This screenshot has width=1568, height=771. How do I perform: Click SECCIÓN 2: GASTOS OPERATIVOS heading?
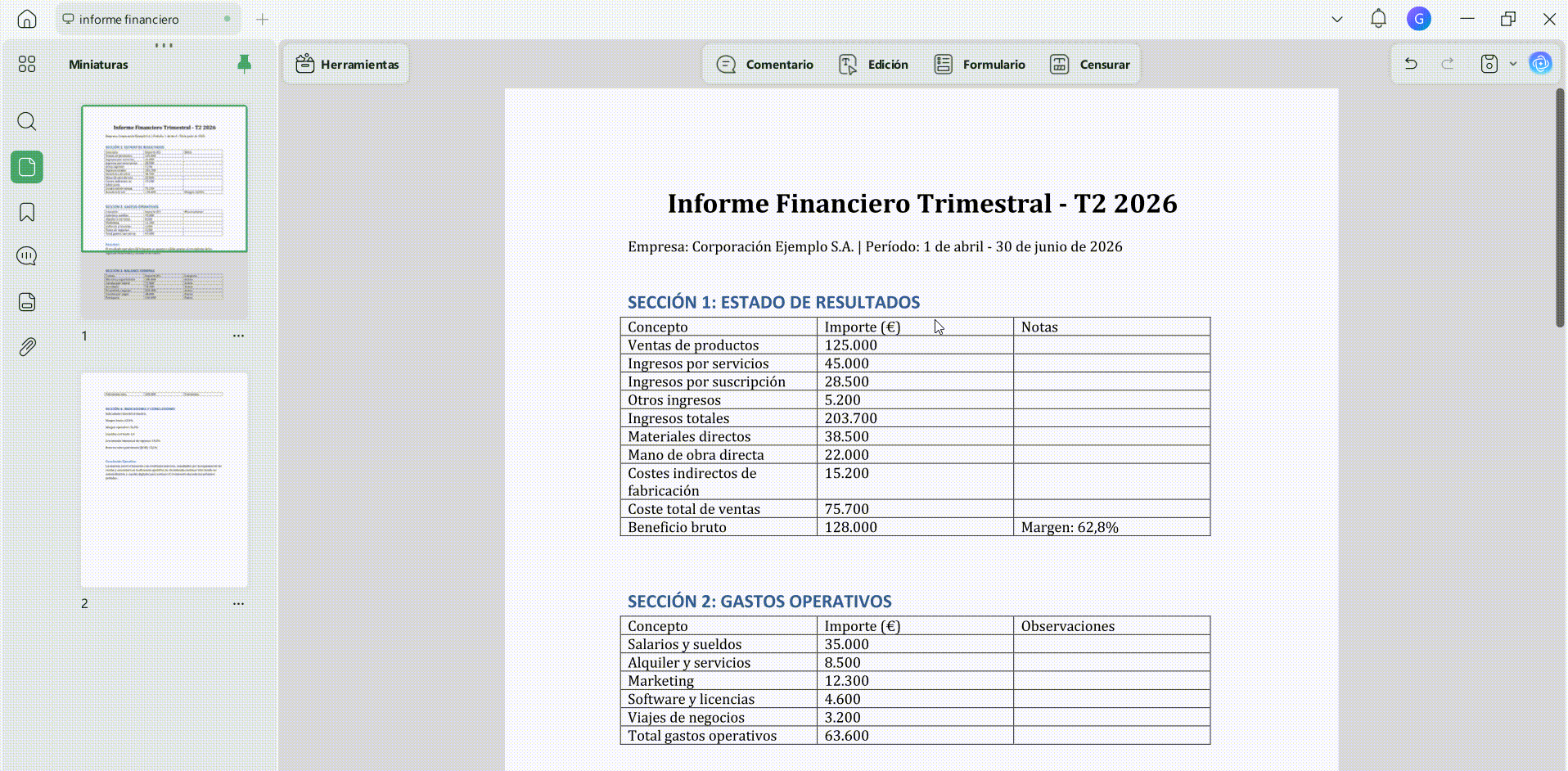tap(759, 601)
